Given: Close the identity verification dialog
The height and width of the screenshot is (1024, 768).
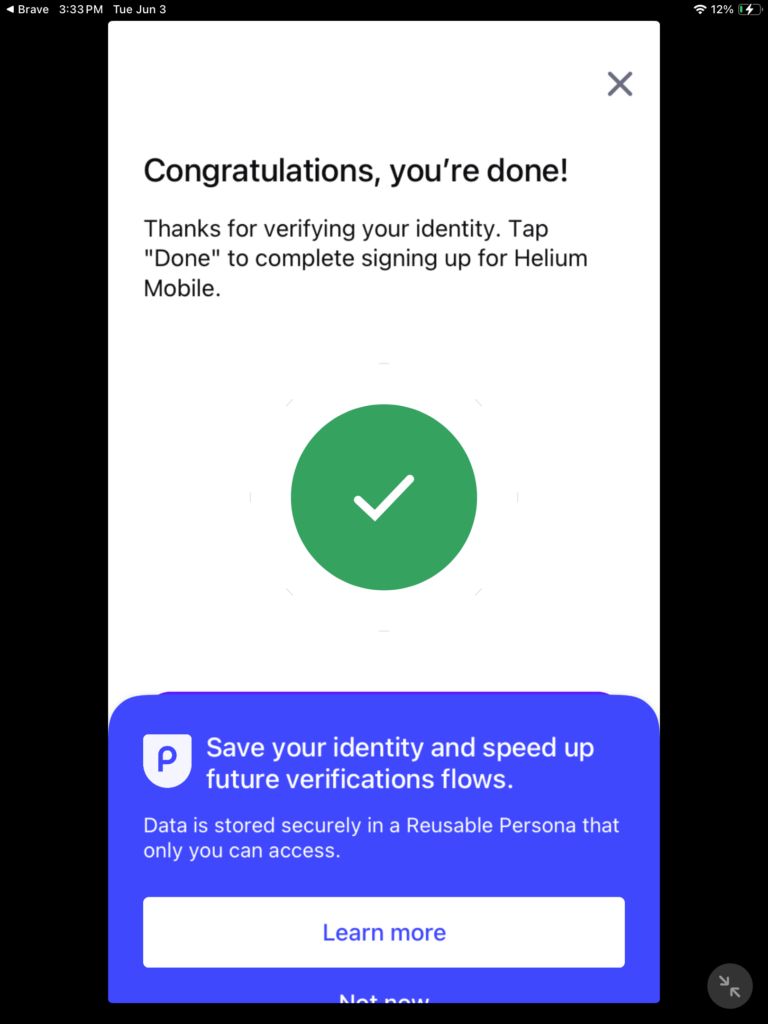Looking at the screenshot, I should [620, 84].
